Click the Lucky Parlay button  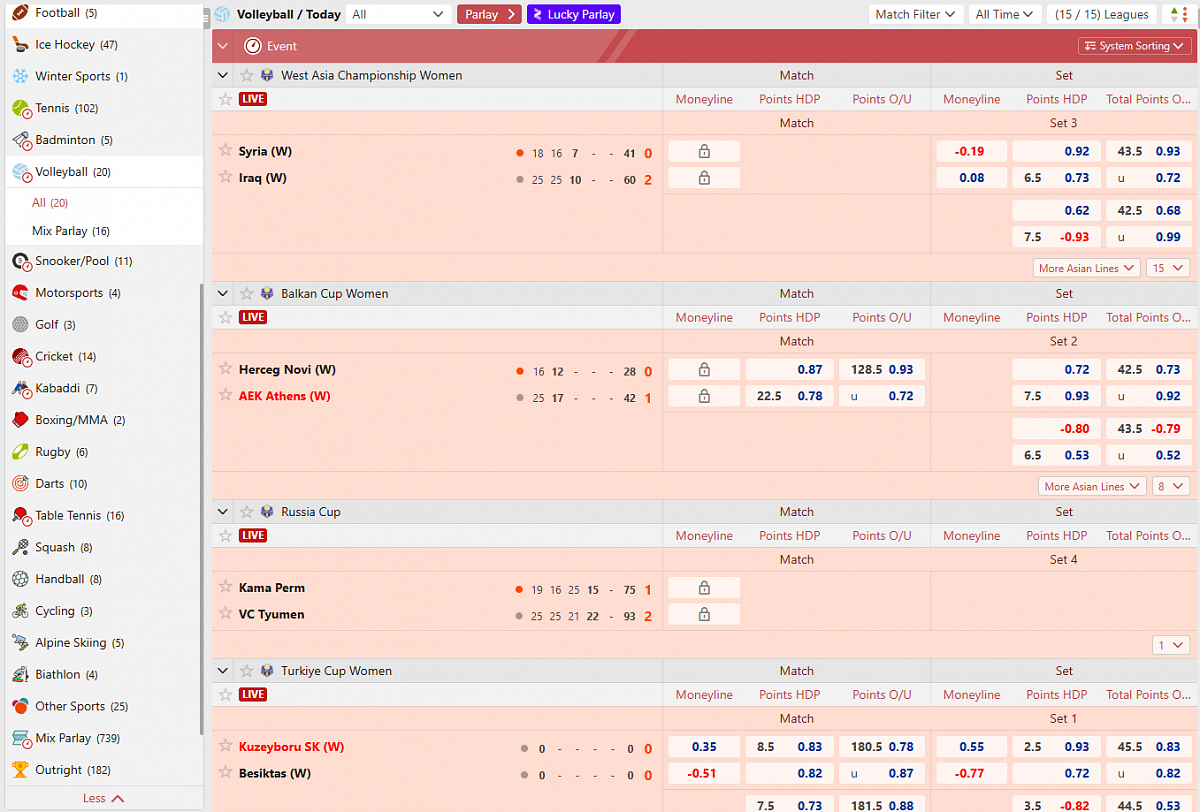pyautogui.click(x=573, y=14)
